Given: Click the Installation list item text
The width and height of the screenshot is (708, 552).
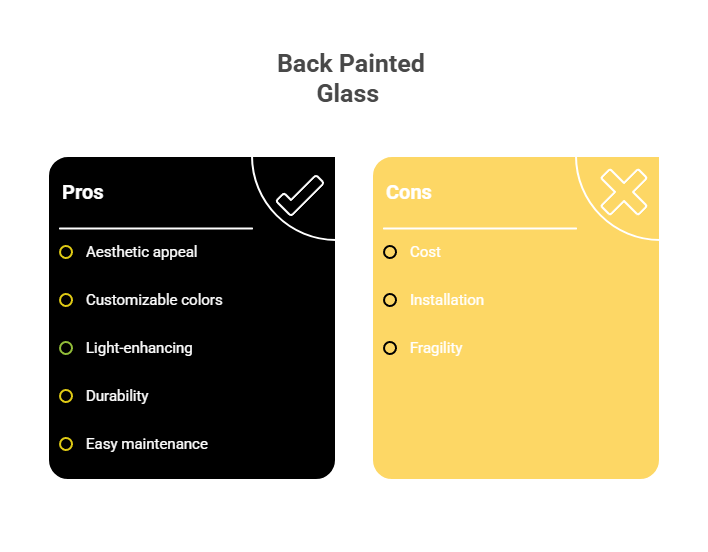Looking at the screenshot, I should click(x=447, y=300).
